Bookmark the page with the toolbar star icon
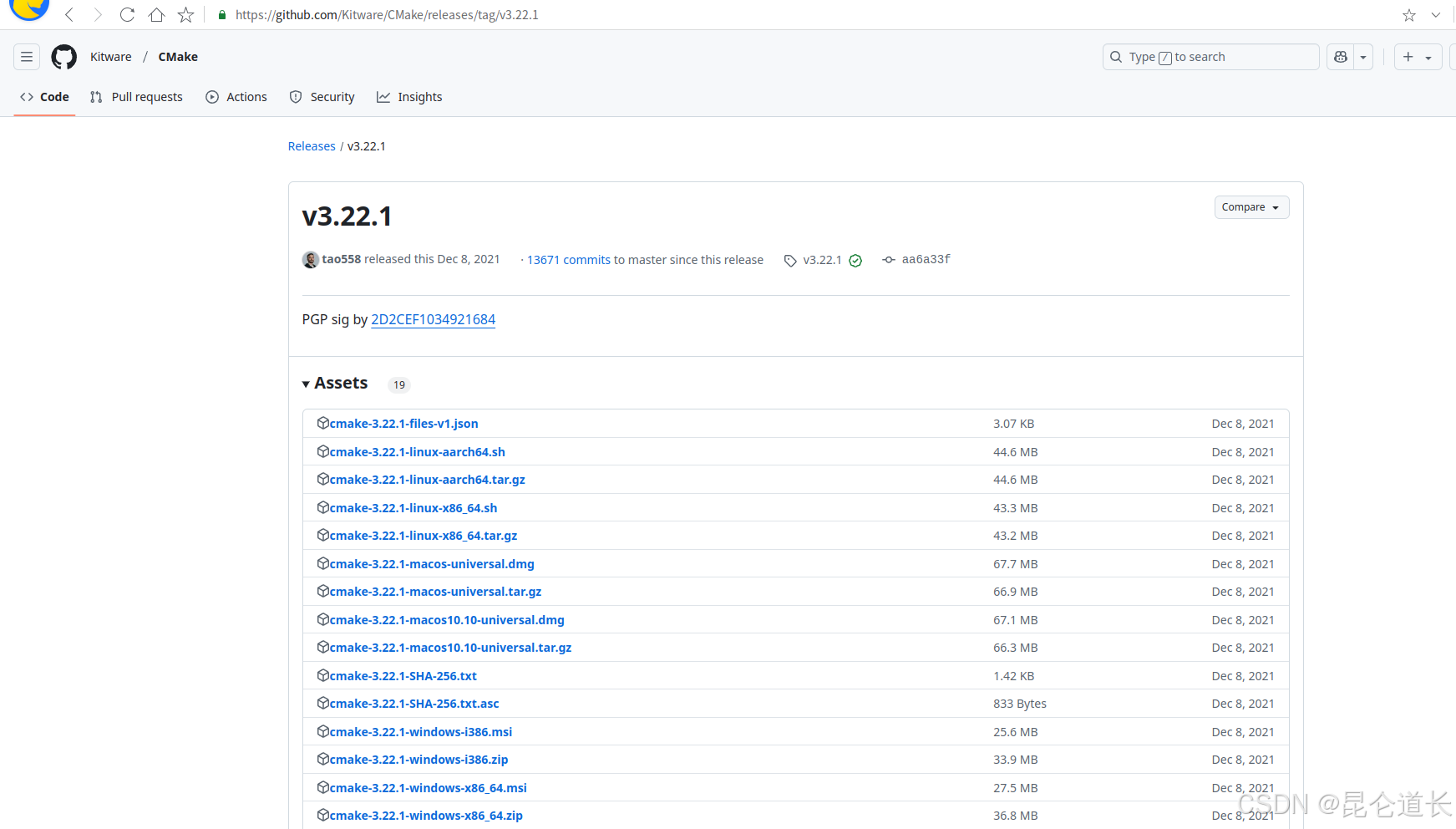Viewport: 1456px width, 829px height. (x=185, y=15)
